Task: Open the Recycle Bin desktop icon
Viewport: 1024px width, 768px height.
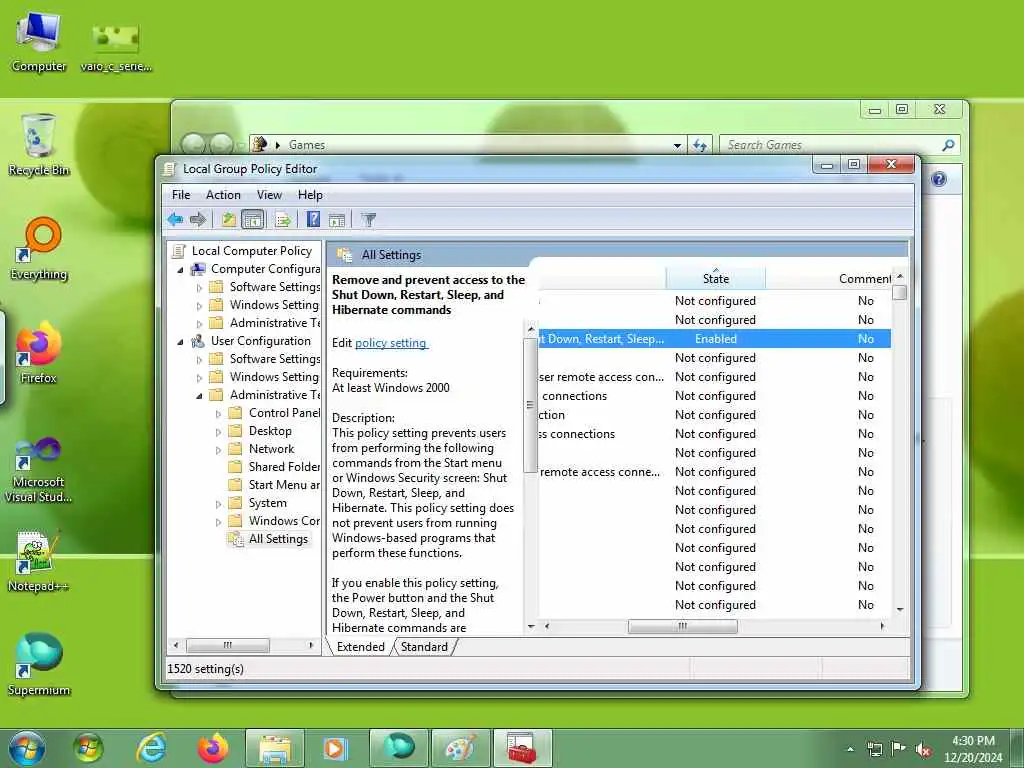Action: pyautogui.click(x=39, y=144)
